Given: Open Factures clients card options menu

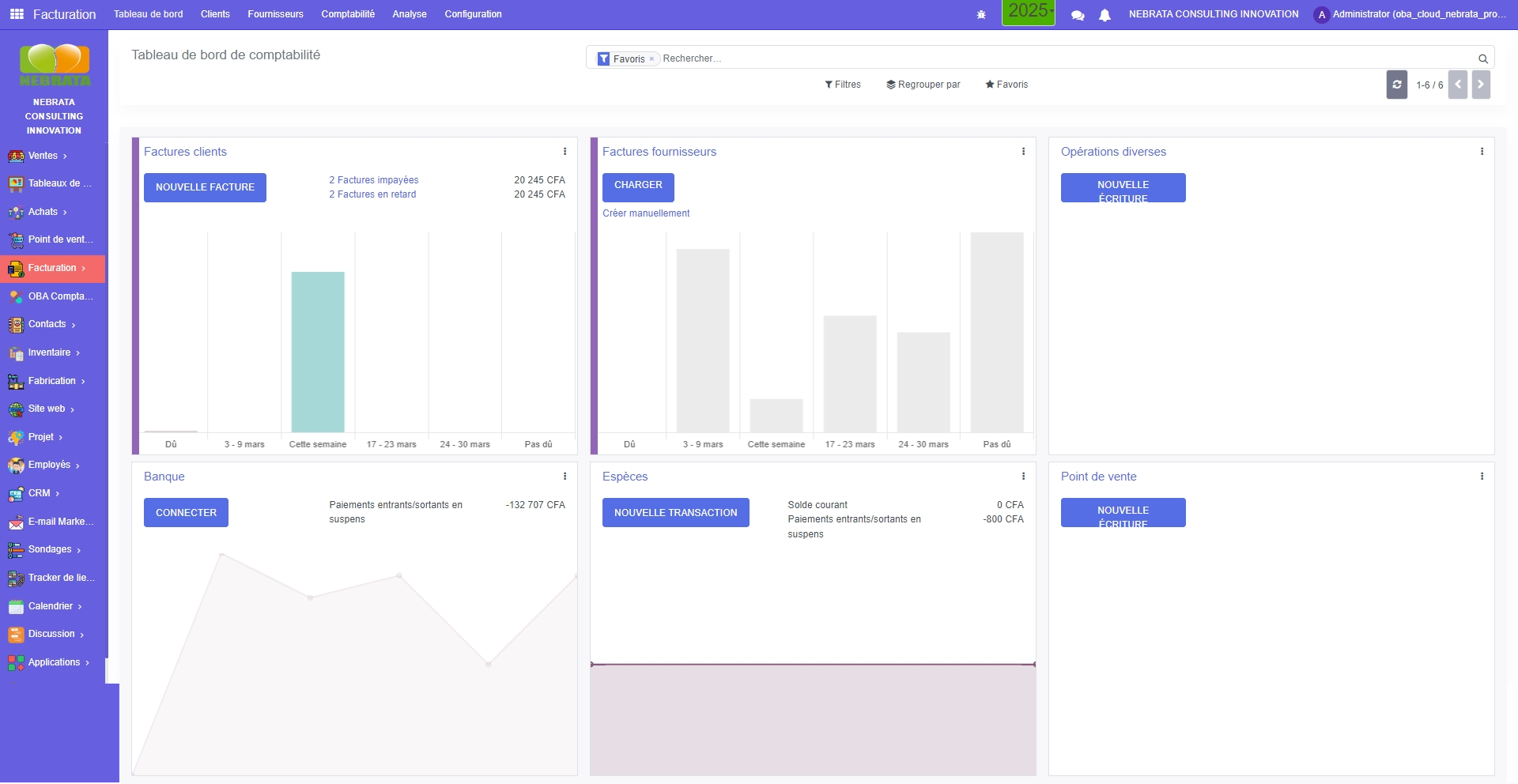Looking at the screenshot, I should tap(565, 152).
